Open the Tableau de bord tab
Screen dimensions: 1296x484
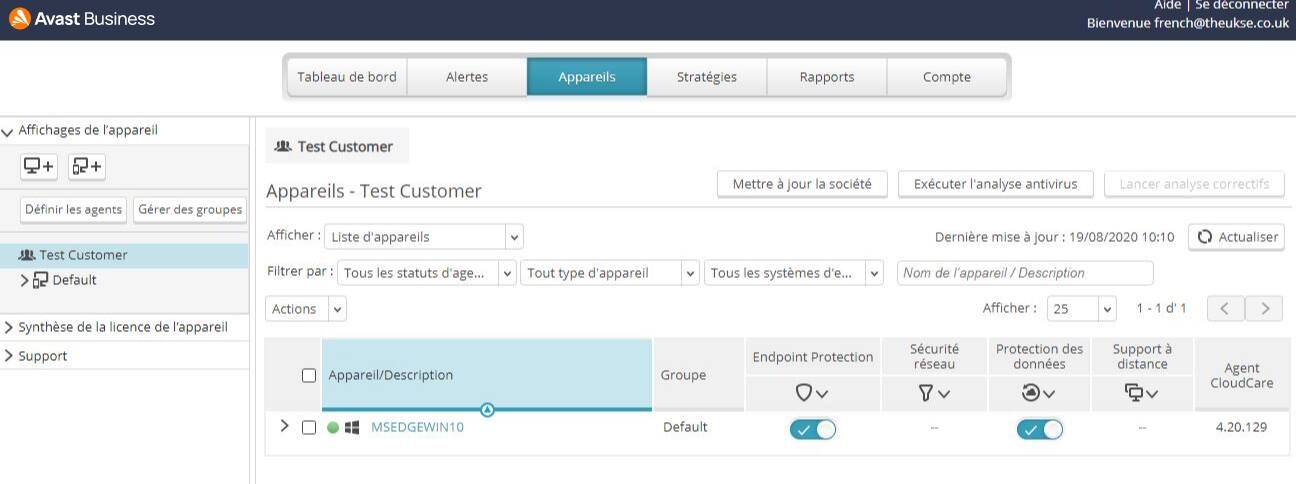pos(347,77)
